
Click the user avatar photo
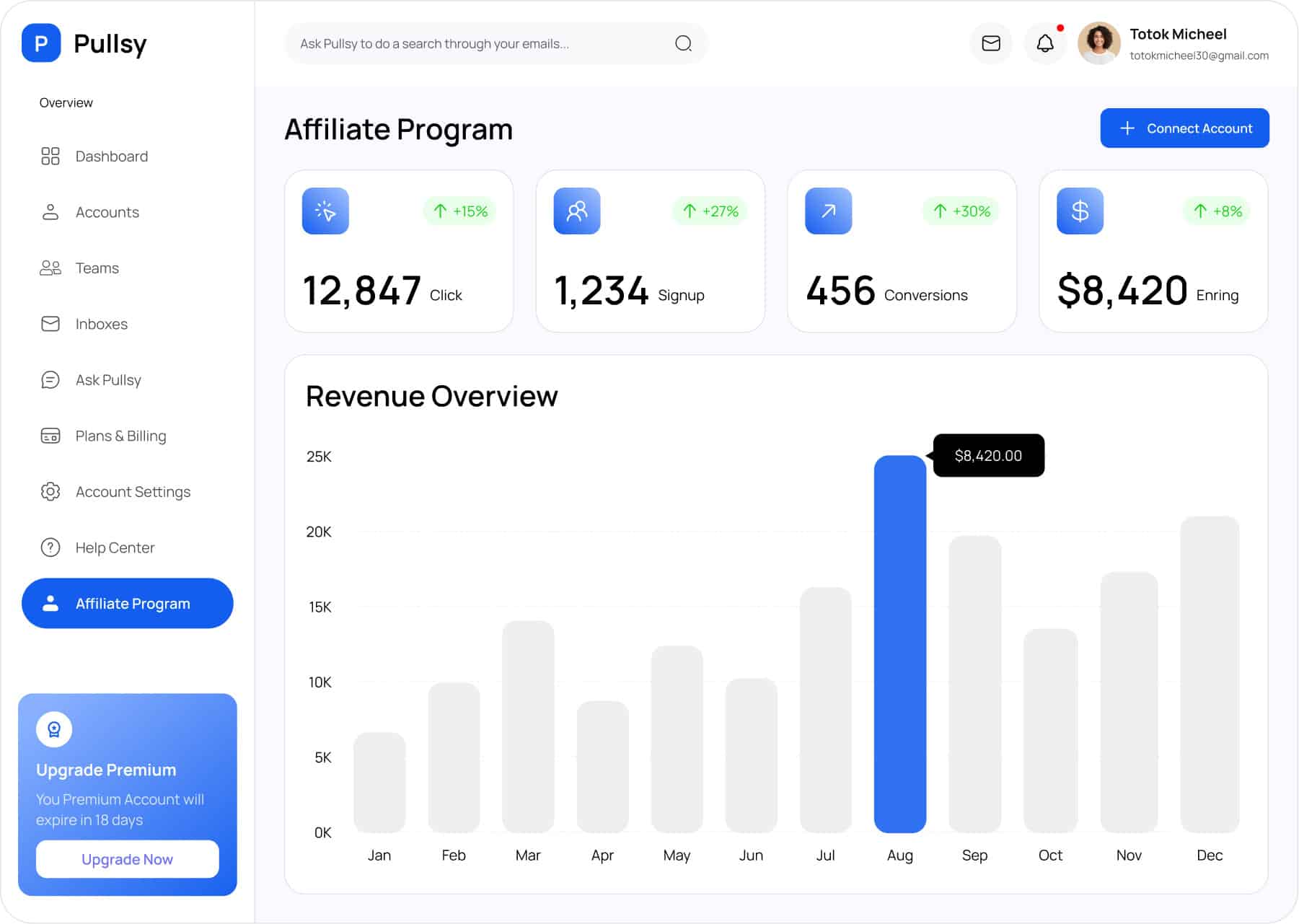1098,43
